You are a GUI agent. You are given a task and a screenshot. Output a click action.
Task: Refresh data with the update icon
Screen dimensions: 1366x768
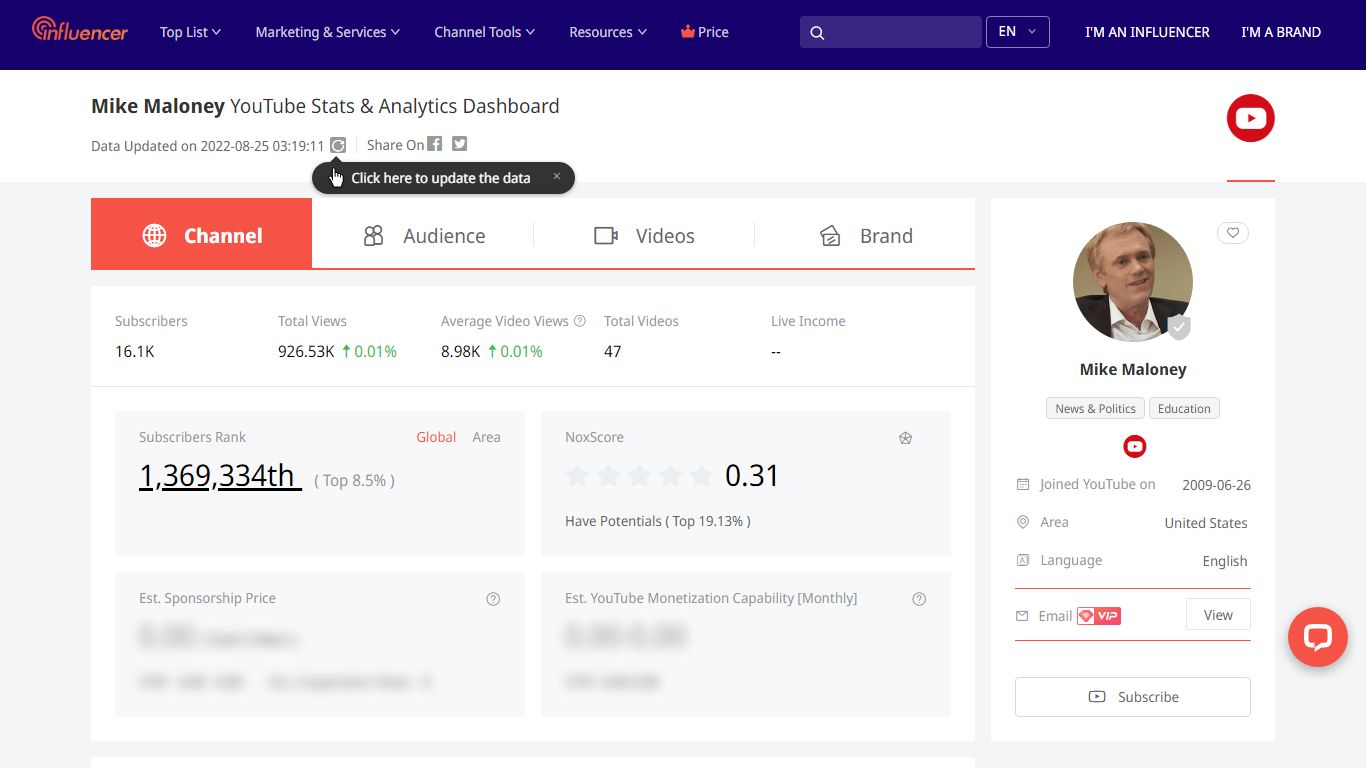click(338, 145)
